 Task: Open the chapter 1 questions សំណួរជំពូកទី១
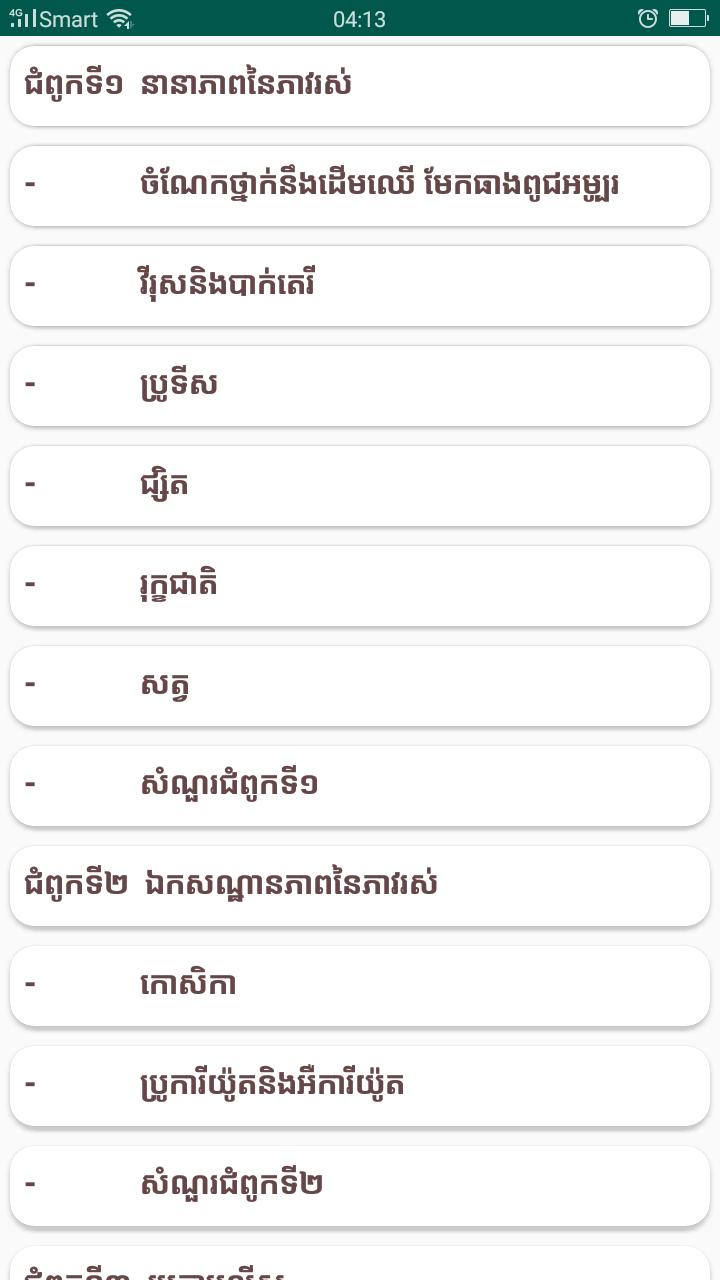[360, 786]
